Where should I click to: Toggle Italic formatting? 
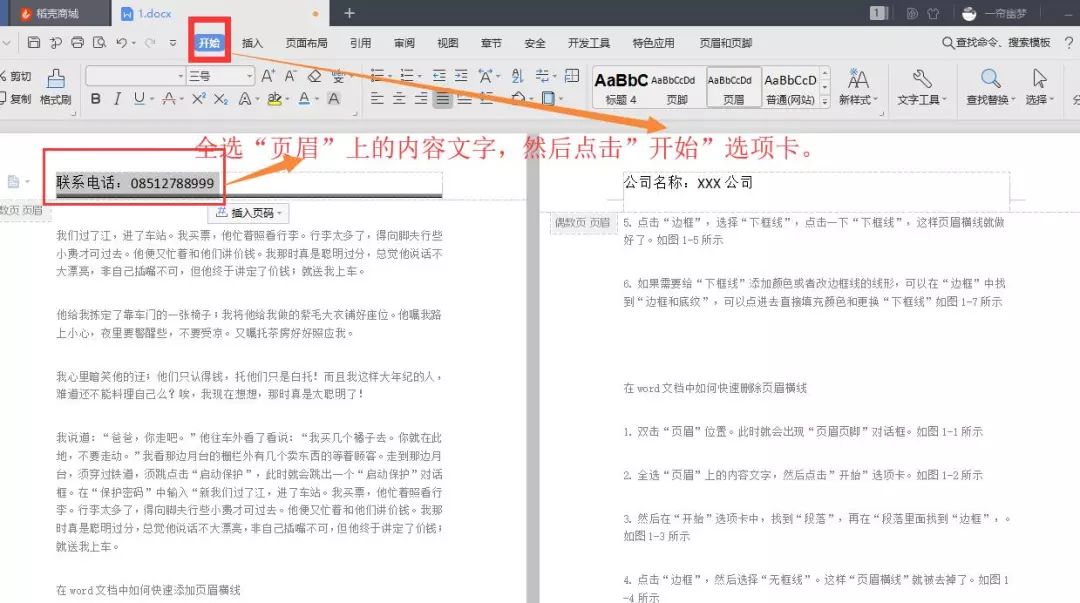pyautogui.click(x=117, y=99)
